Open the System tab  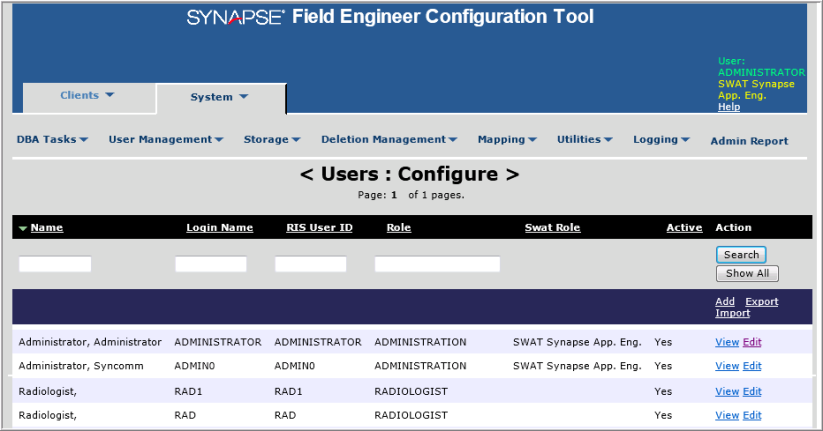click(219, 98)
